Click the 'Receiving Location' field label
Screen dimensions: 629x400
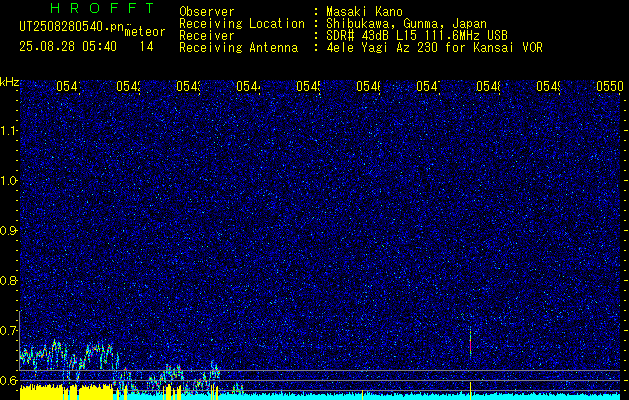[x=242, y=24]
